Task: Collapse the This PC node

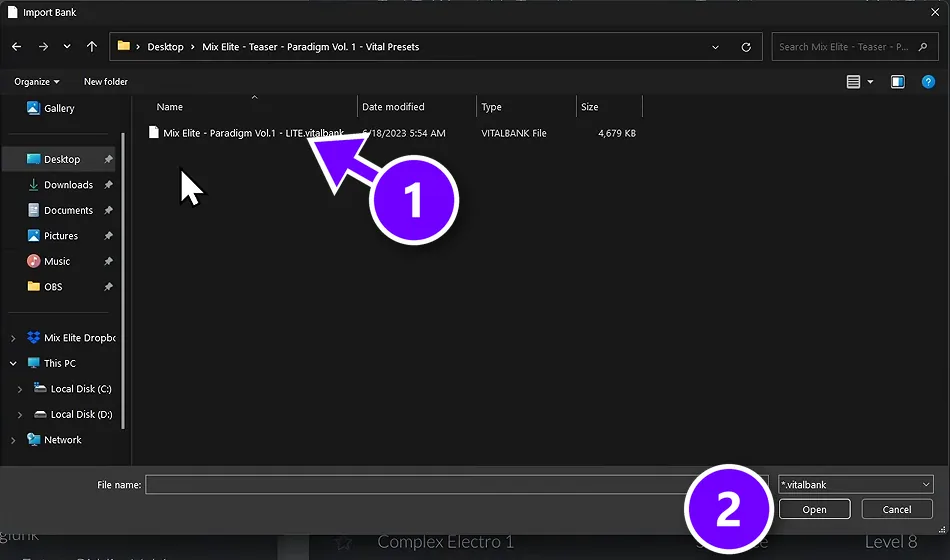Action: tap(13, 363)
